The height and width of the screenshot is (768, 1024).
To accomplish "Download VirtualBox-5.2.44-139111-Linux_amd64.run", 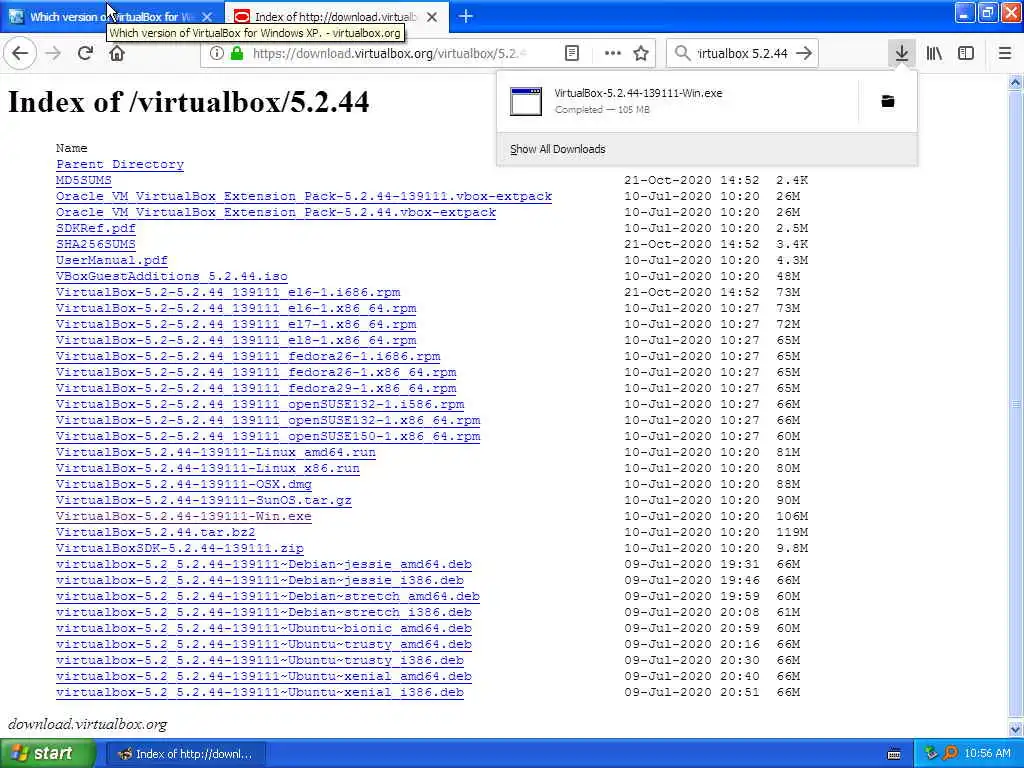I will [x=216, y=453].
